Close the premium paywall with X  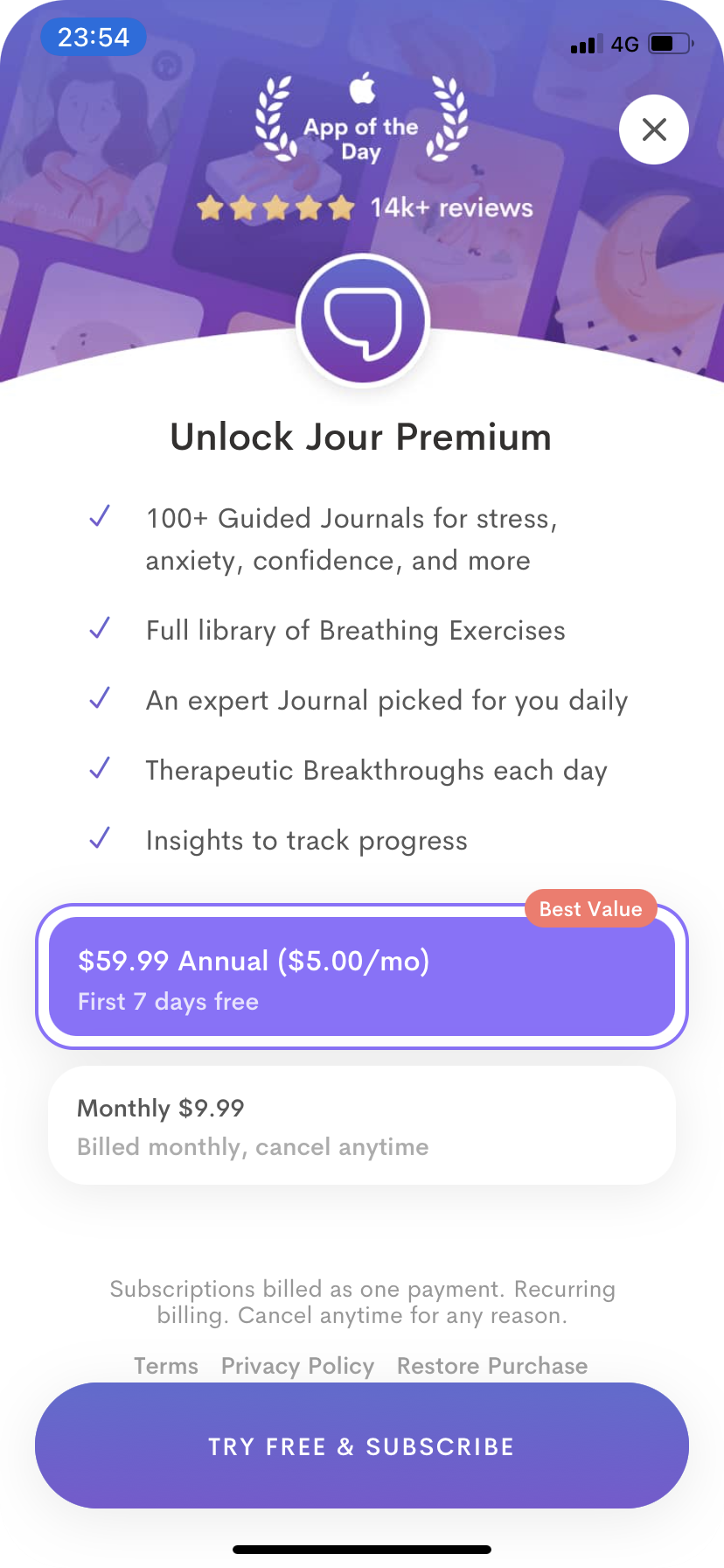pos(654,129)
